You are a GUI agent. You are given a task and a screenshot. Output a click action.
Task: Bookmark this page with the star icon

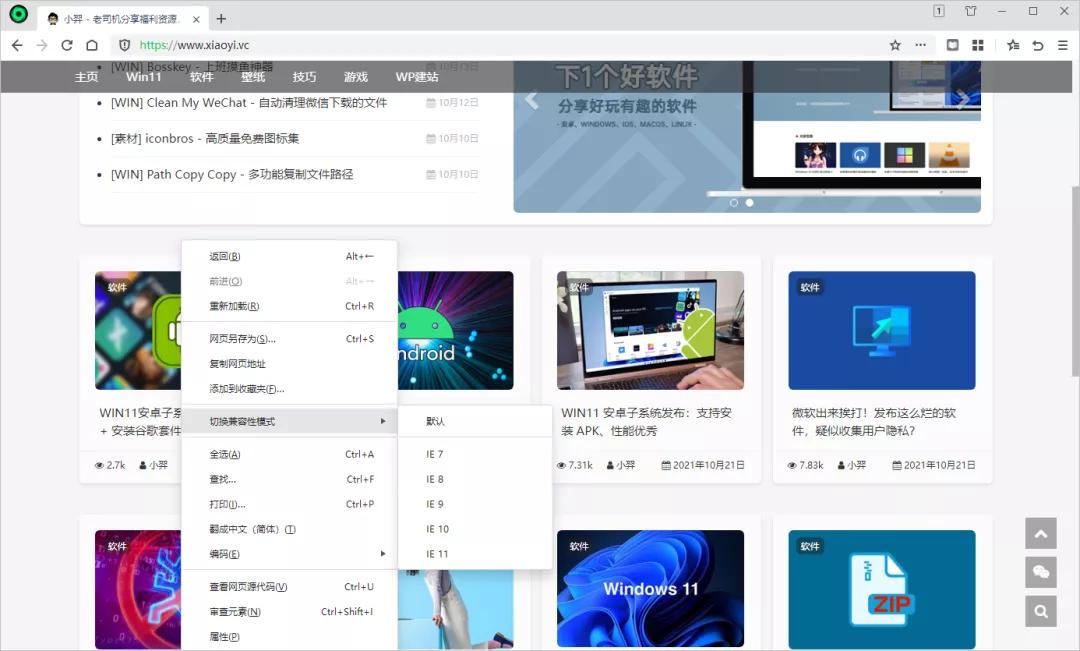[x=895, y=45]
